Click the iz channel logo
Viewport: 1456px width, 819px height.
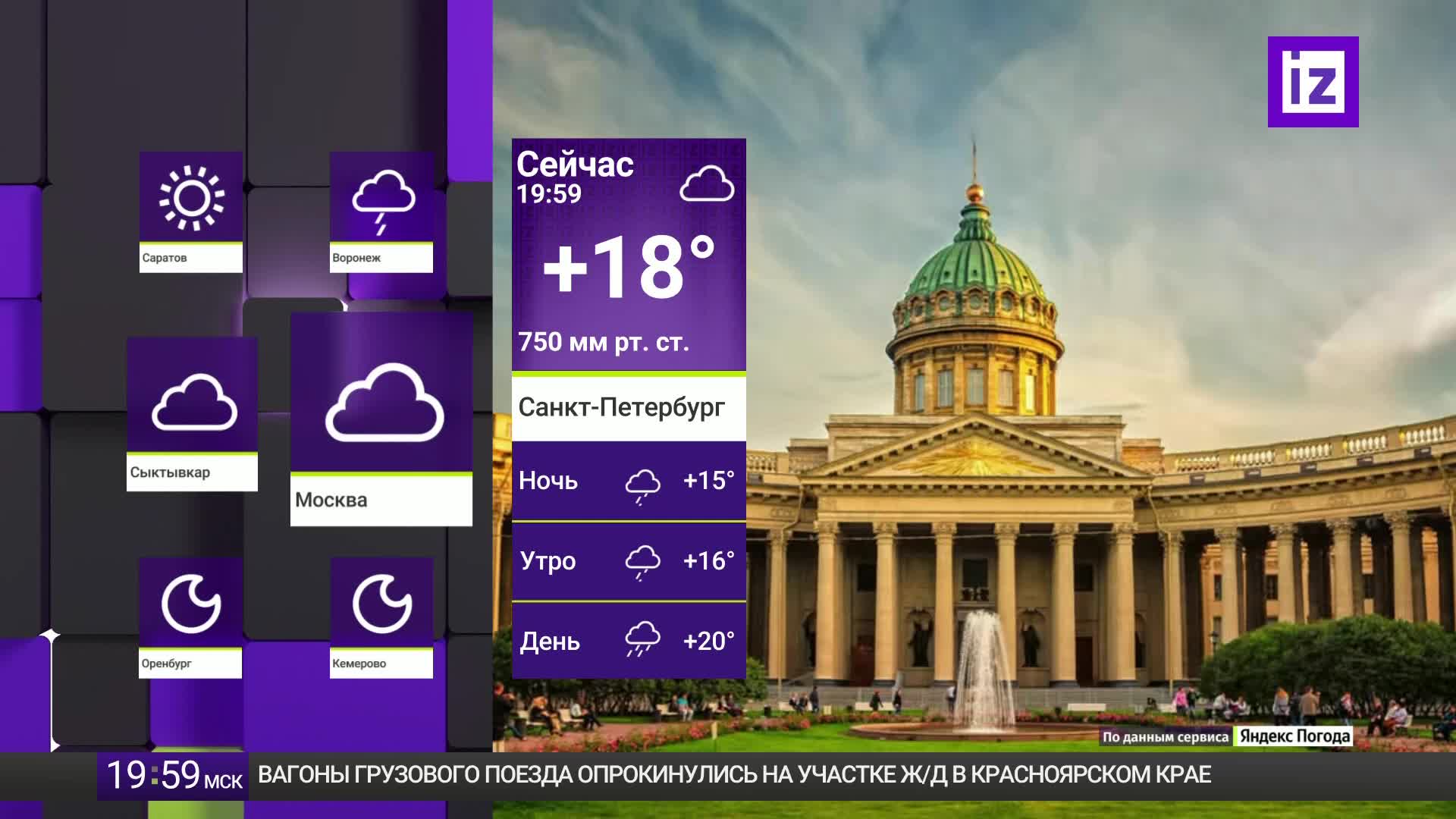[x=1313, y=81]
